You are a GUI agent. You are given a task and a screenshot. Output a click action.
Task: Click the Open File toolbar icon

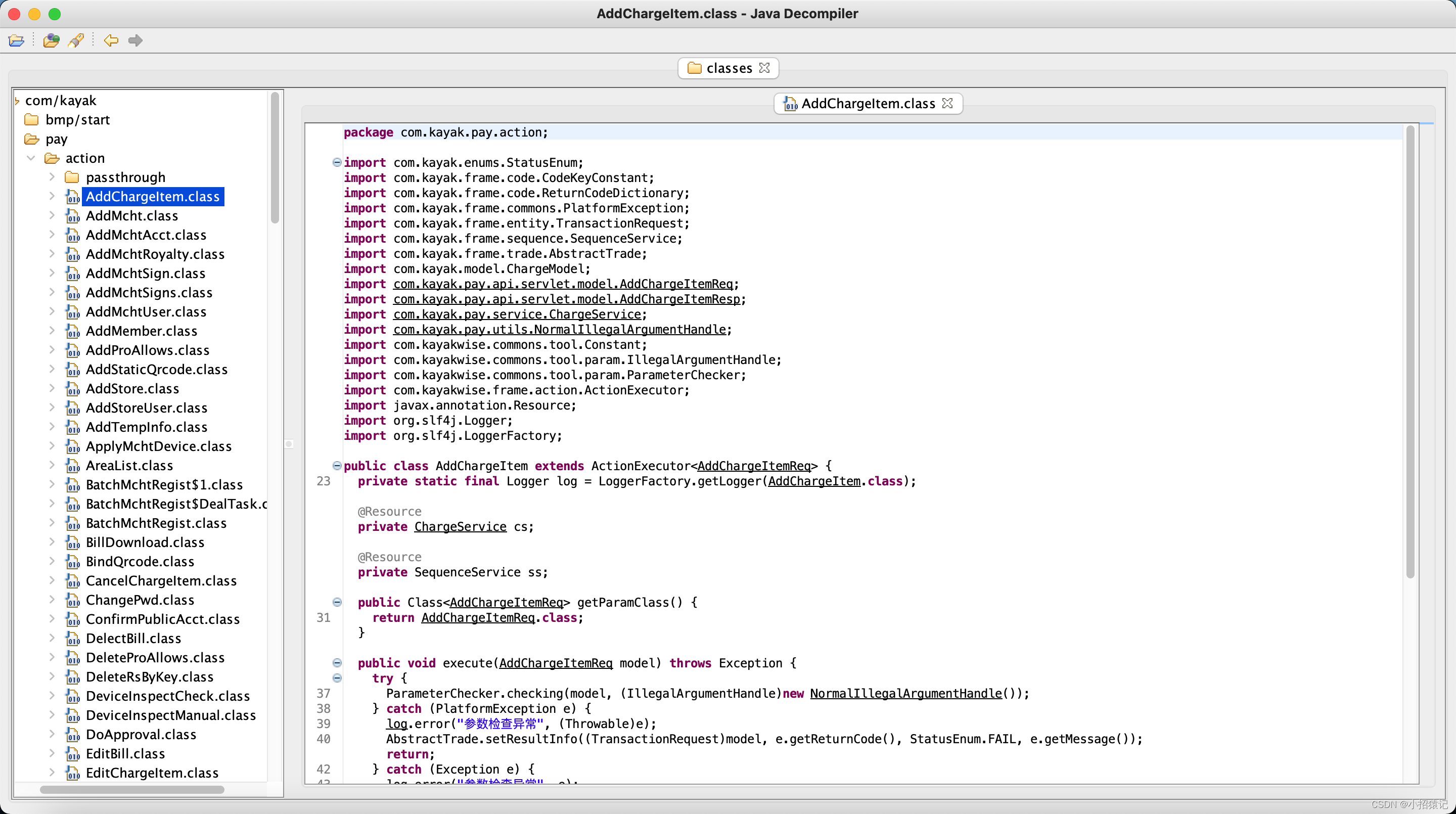(16, 40)
